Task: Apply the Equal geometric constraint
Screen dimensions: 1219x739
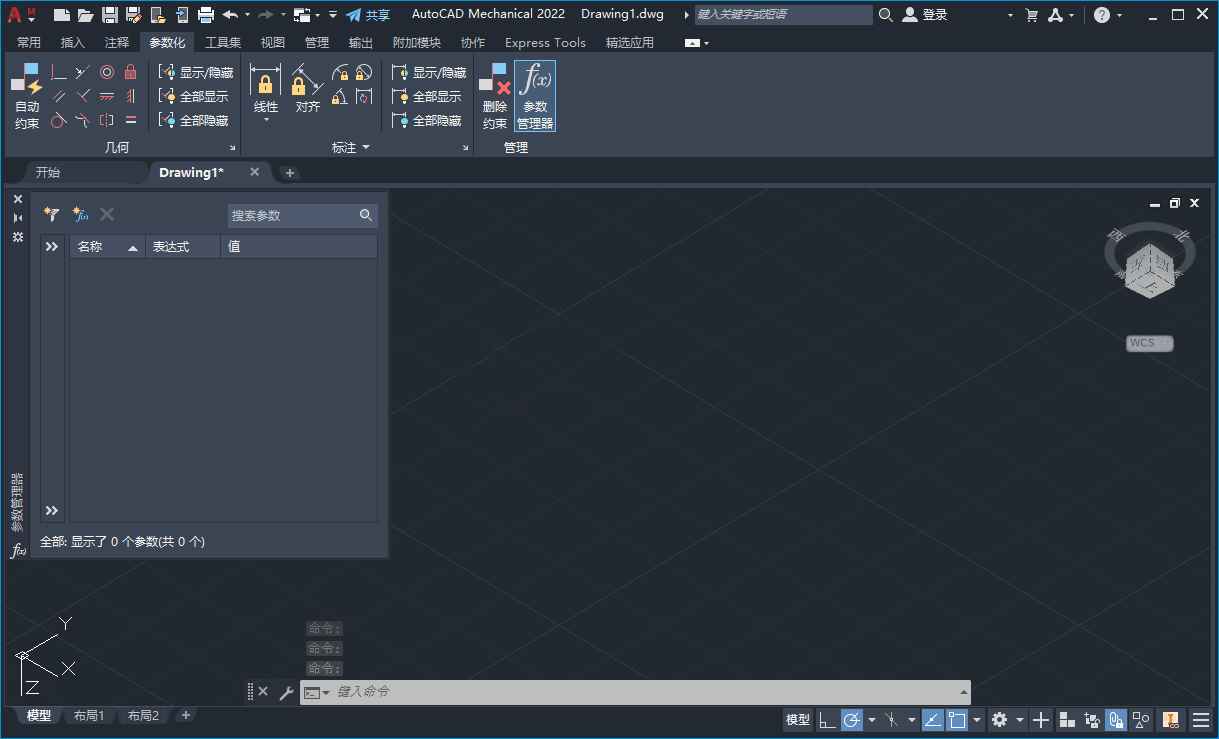Action: [130, 120]
